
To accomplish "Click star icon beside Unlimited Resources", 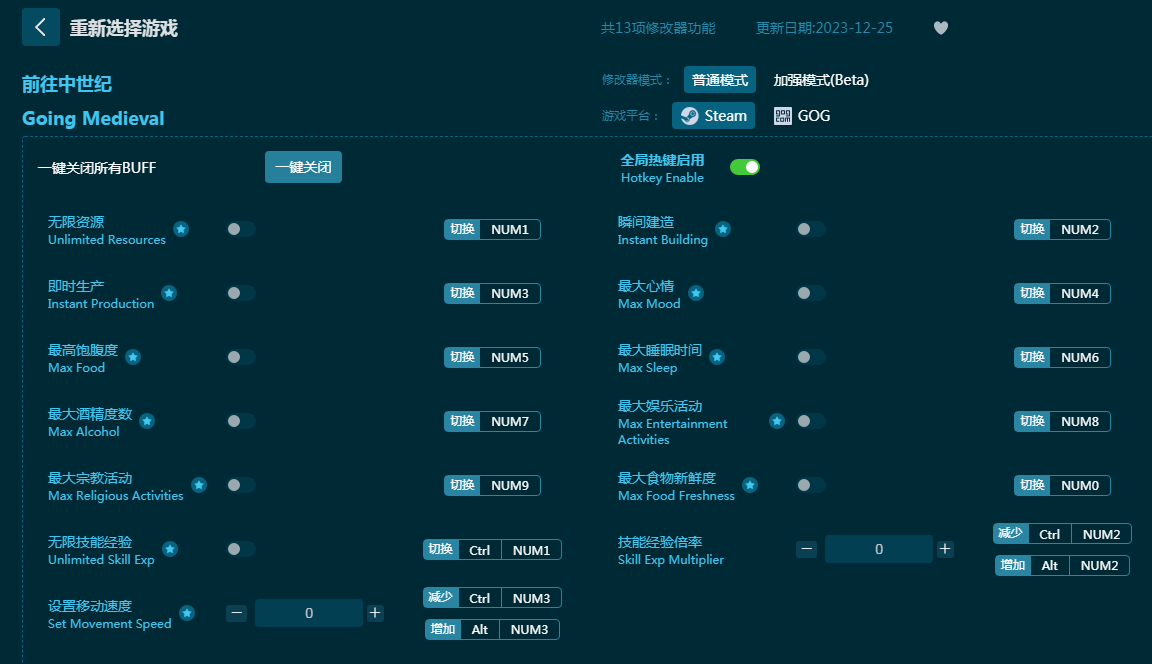I will tap(181, 229).
